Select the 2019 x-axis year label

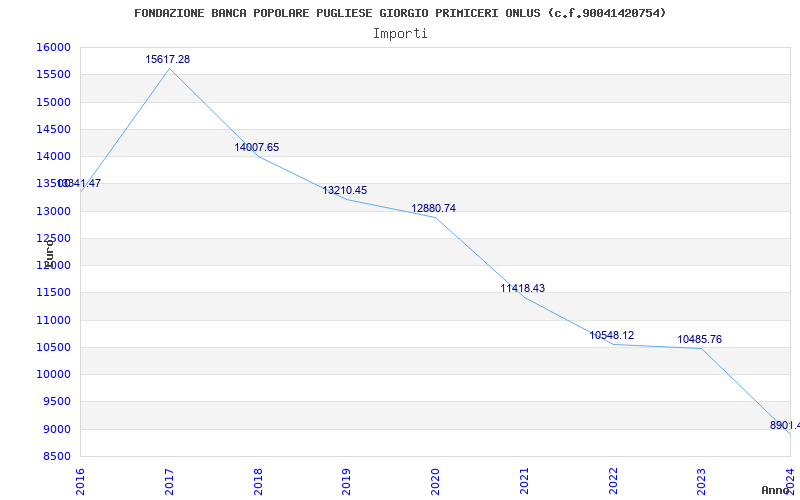click(347, 481)
